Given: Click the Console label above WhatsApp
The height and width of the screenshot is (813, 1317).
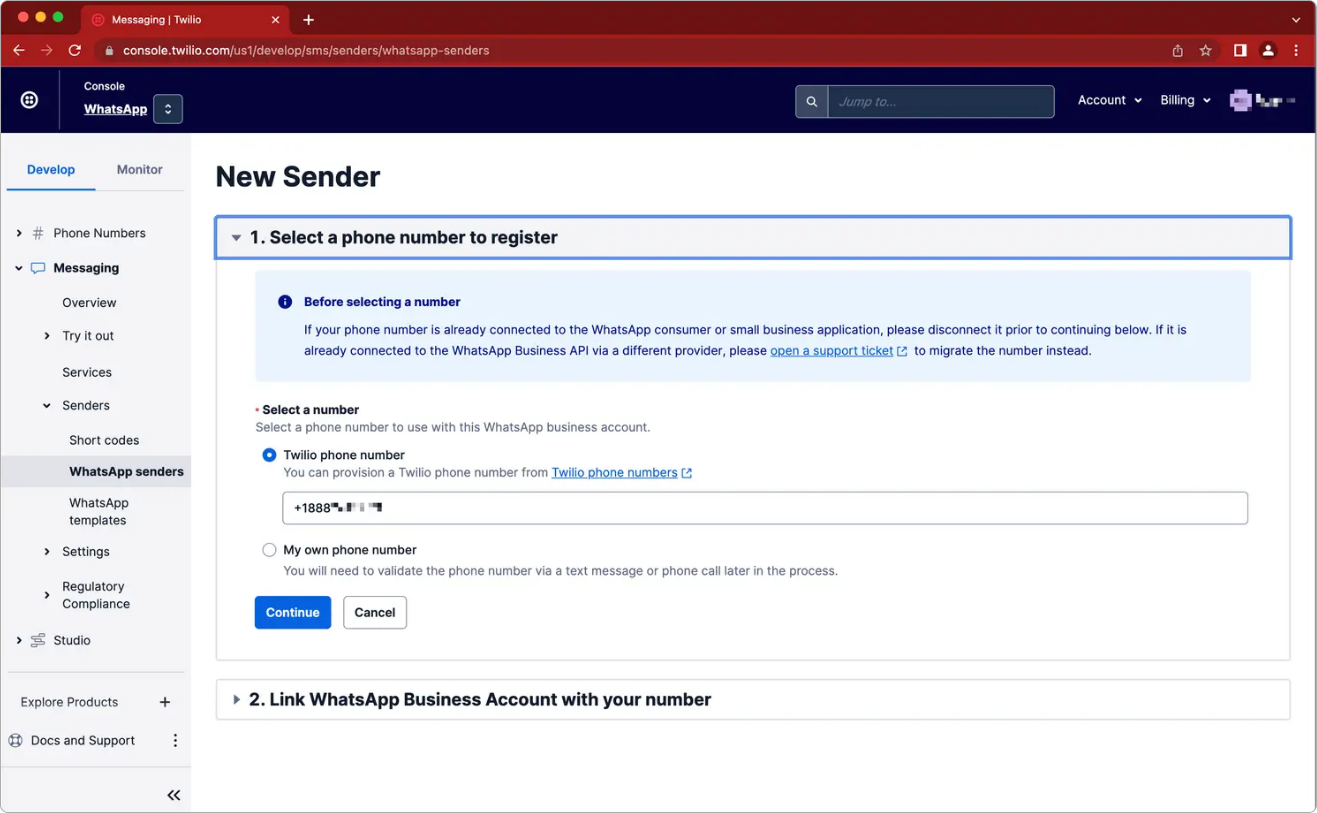Looking at the screenshot, I should pyautogui.click(x=104, y=86).
